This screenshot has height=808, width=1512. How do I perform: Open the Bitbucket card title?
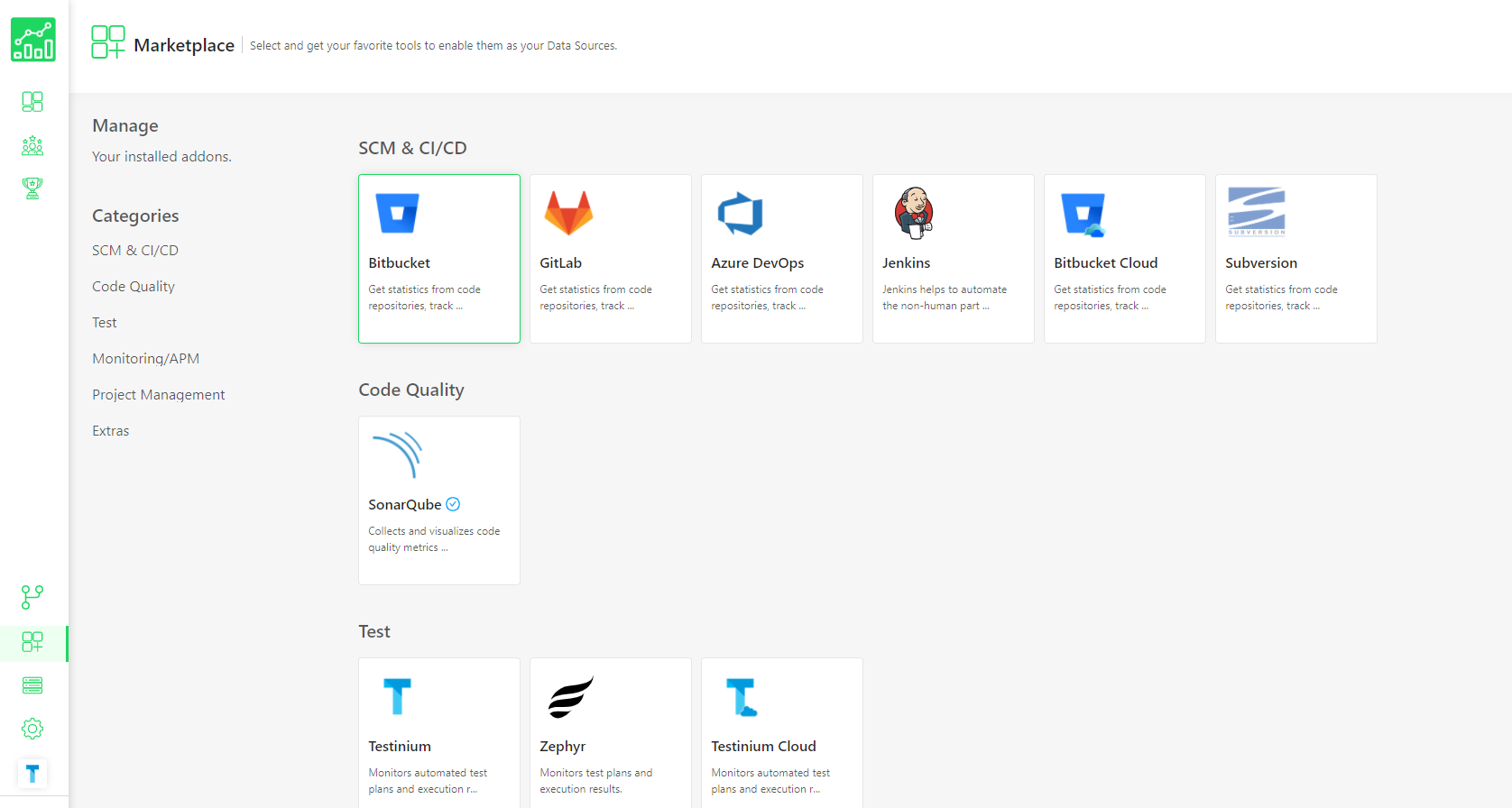[x=400, y=263]
